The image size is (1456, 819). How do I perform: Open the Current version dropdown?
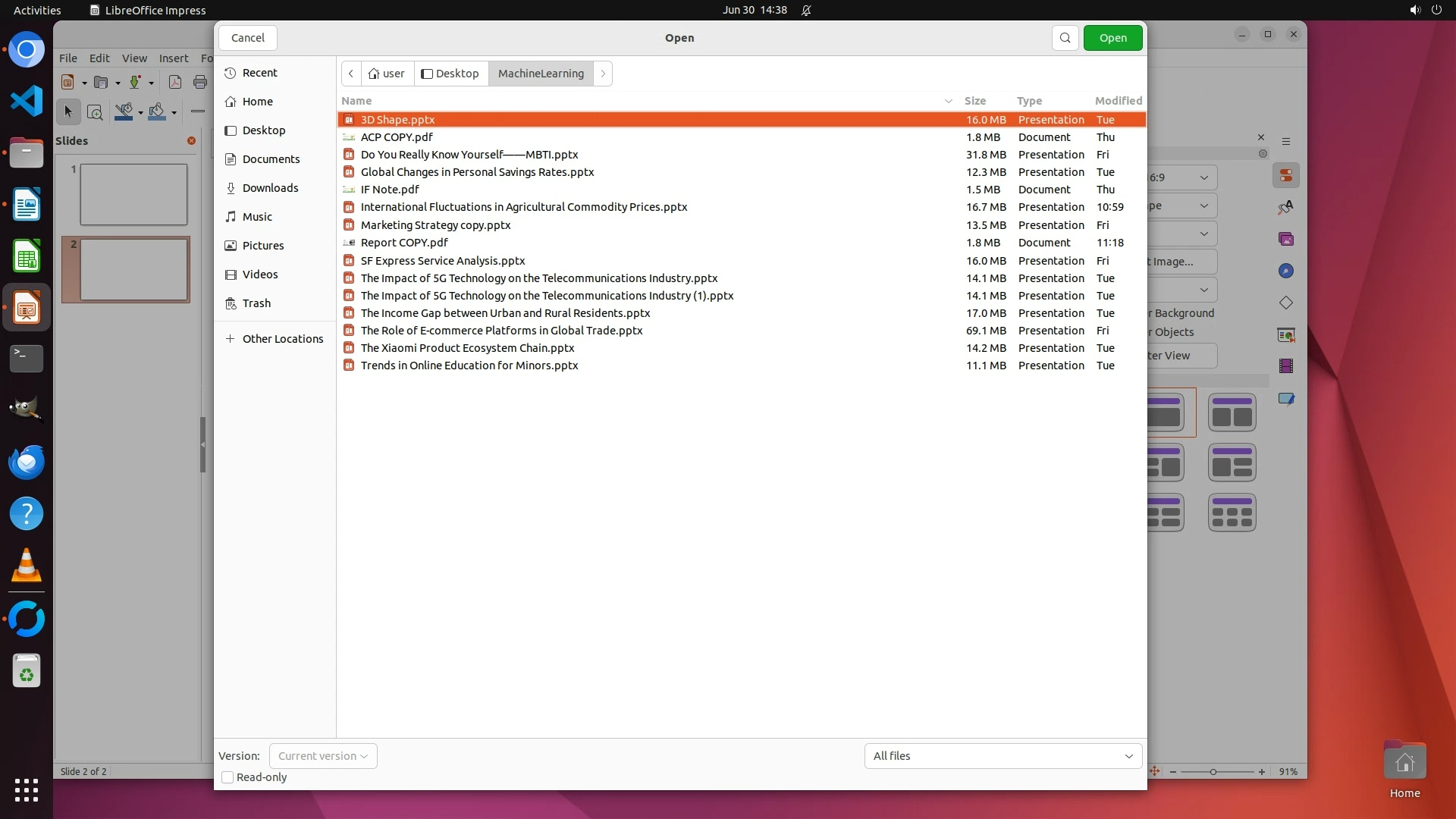point(323,756)
